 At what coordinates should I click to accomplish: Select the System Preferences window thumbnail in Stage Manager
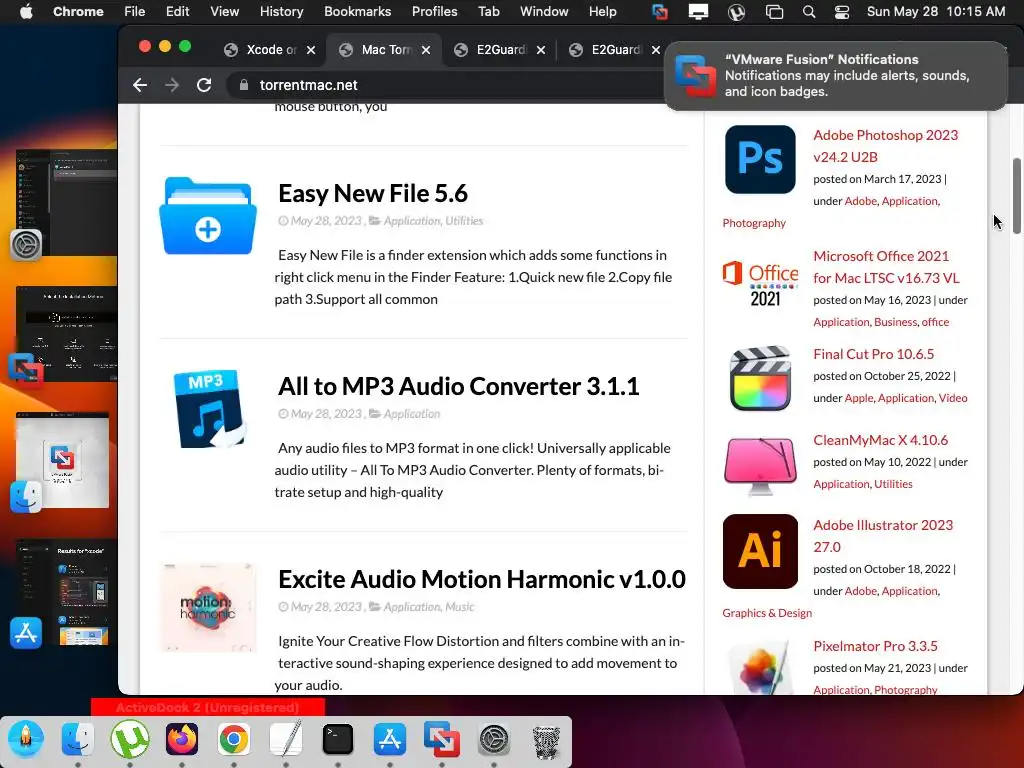pos(66,202)
